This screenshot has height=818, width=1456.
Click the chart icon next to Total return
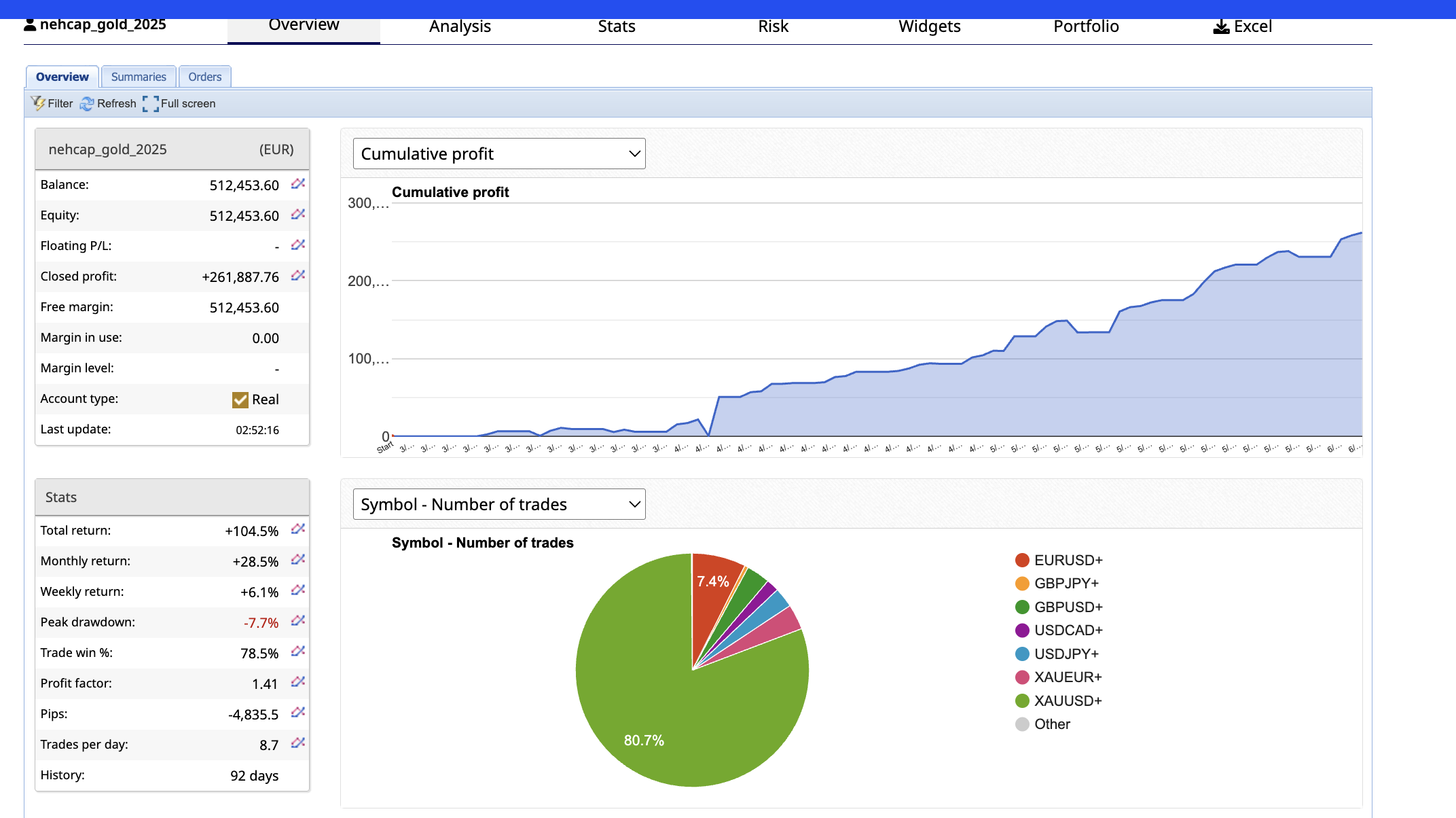[298, 530]
